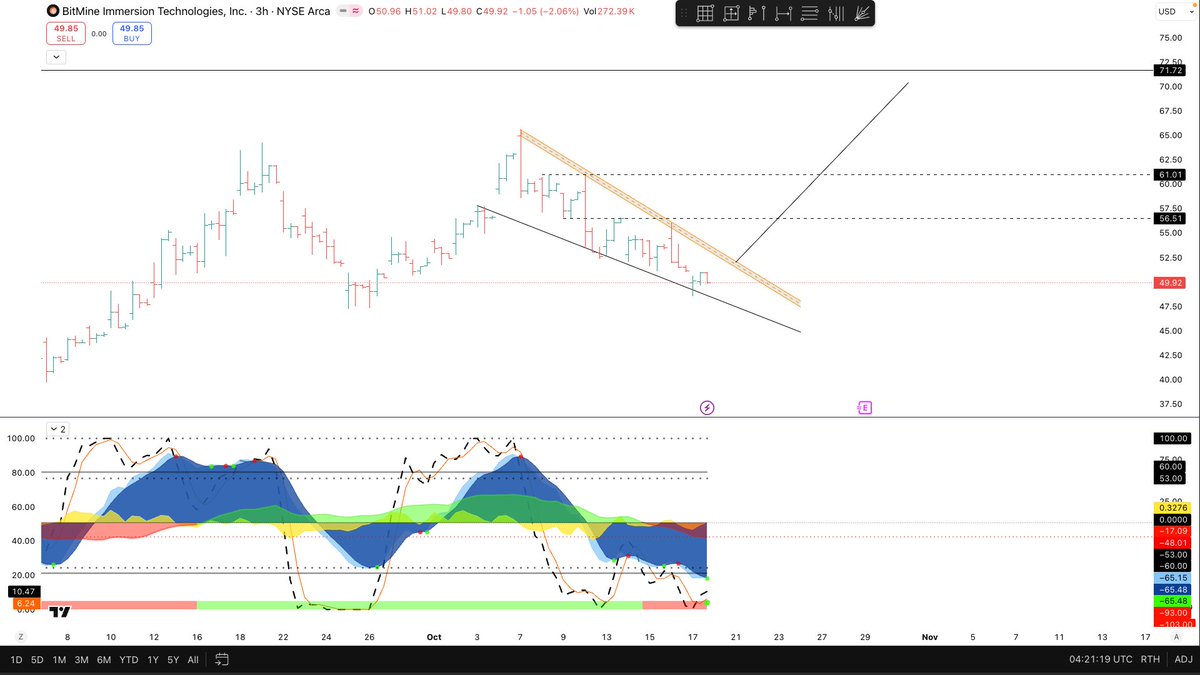Image resolution: width=1200 pixels, height=675 pixels.
Task: Click the BitMine symbol logo icon
Action: [x=52, y=11]
